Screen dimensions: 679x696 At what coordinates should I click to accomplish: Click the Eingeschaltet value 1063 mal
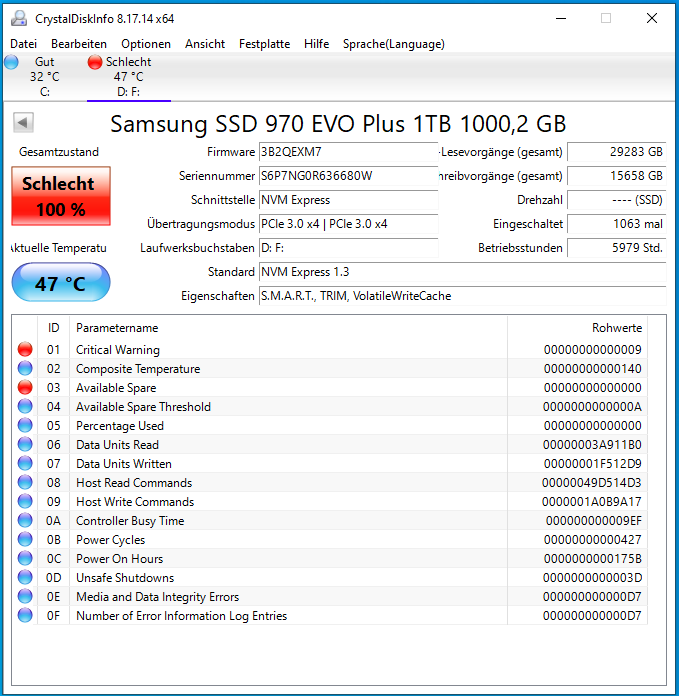(616, 224)
